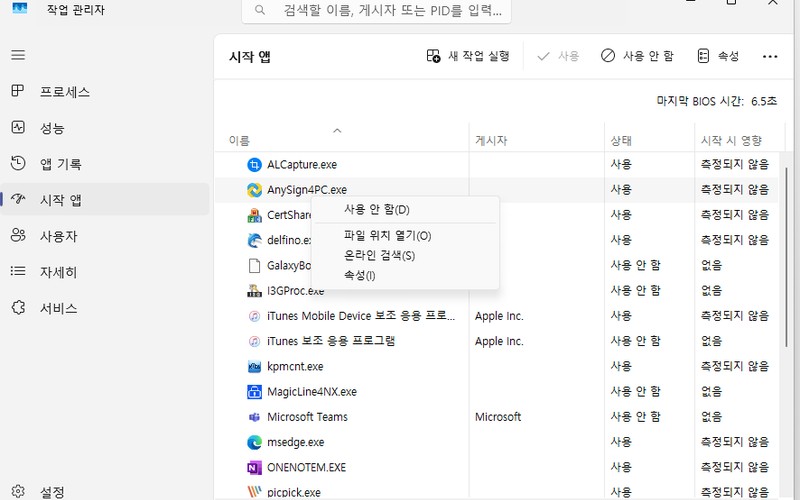Image resolution: width=800 pixels, height=500 pixels.
Task: Click the 서비스 puzzle icon
Action: (18, 307)
